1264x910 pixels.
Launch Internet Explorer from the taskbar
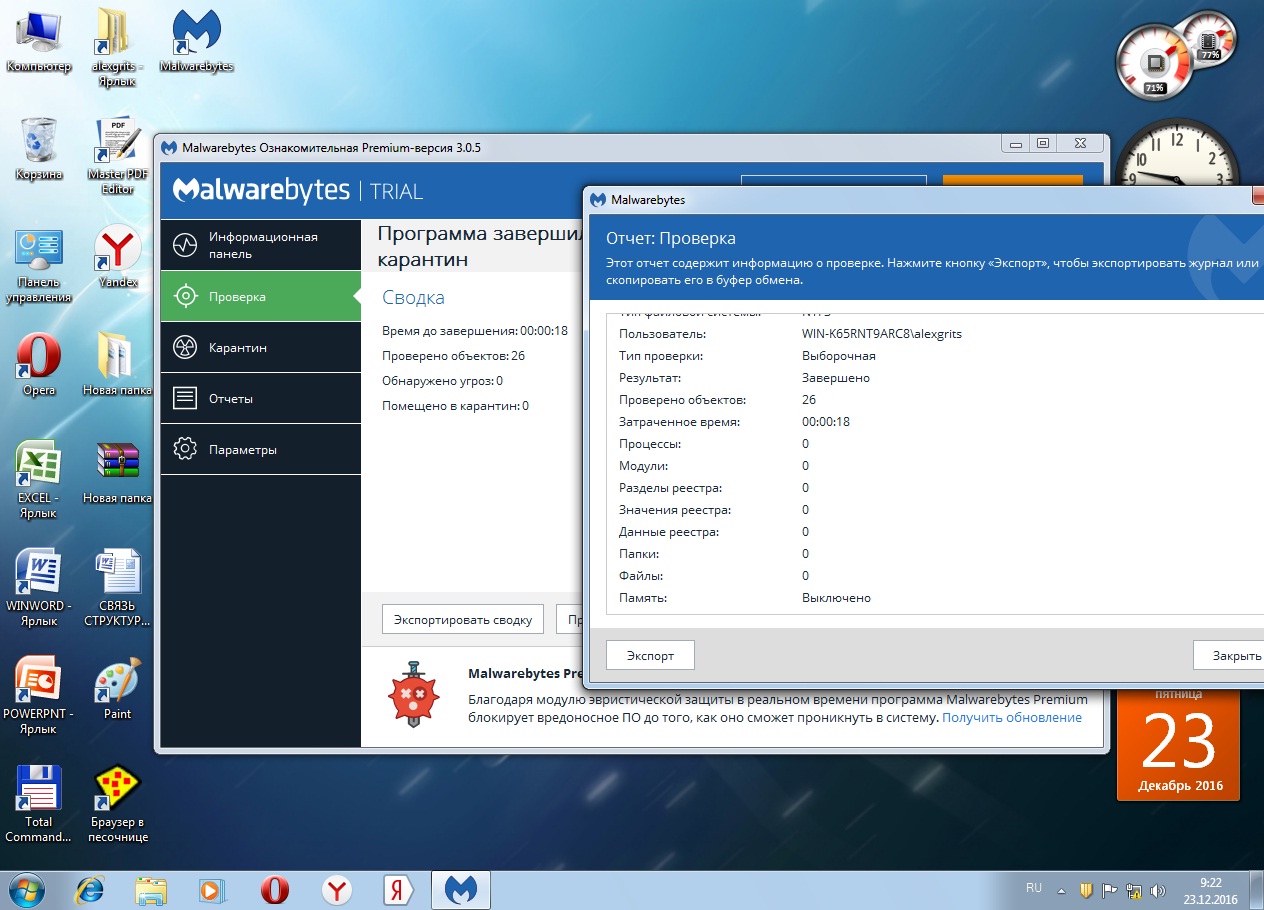point(91,889)
